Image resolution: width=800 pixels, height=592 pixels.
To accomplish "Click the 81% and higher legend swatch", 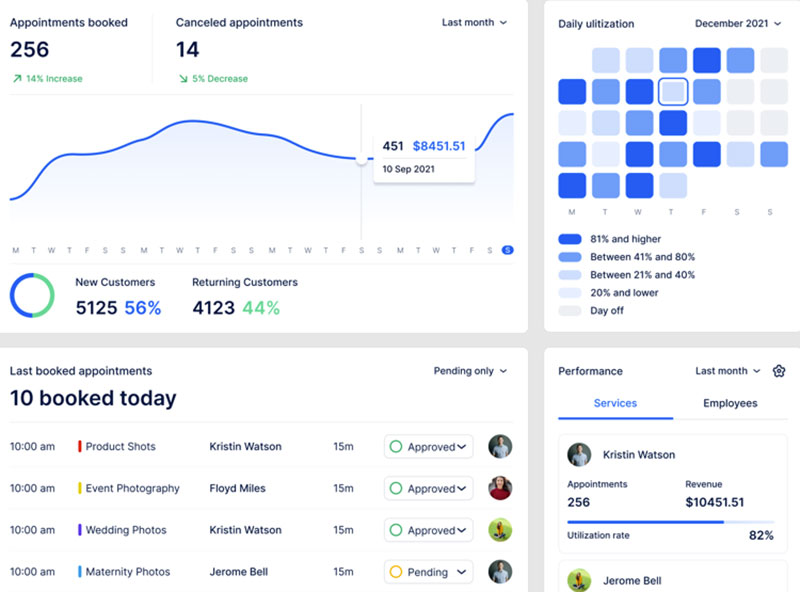I will 570,239.
